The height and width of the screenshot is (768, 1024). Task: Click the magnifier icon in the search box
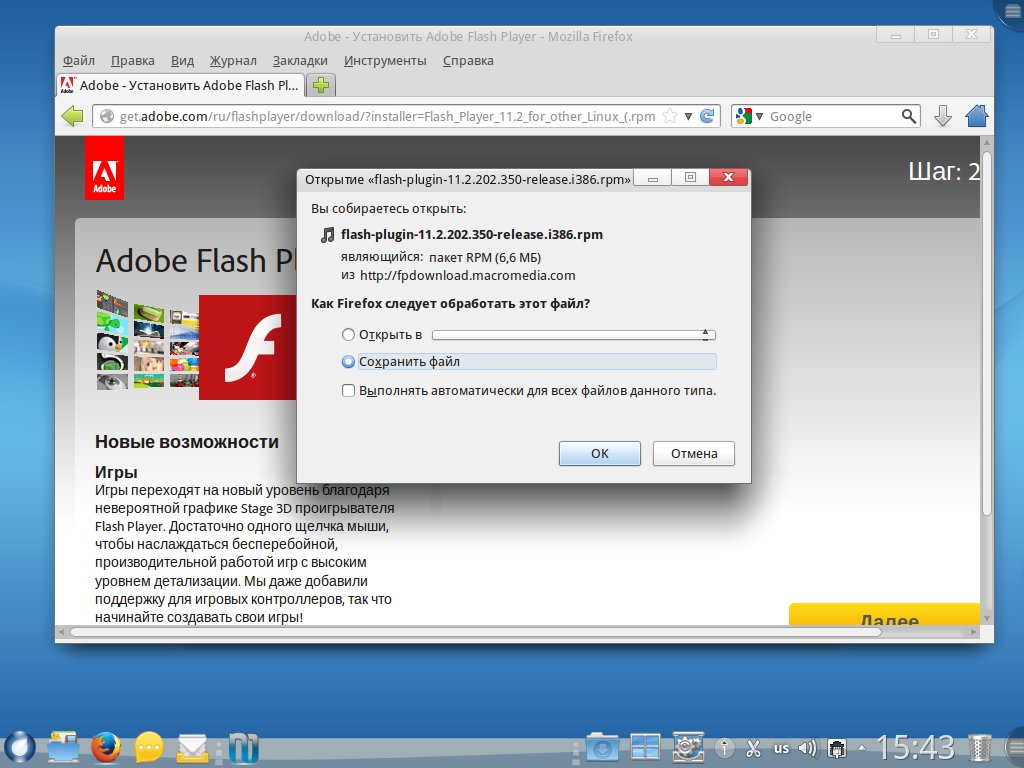[x=908, y=116]
